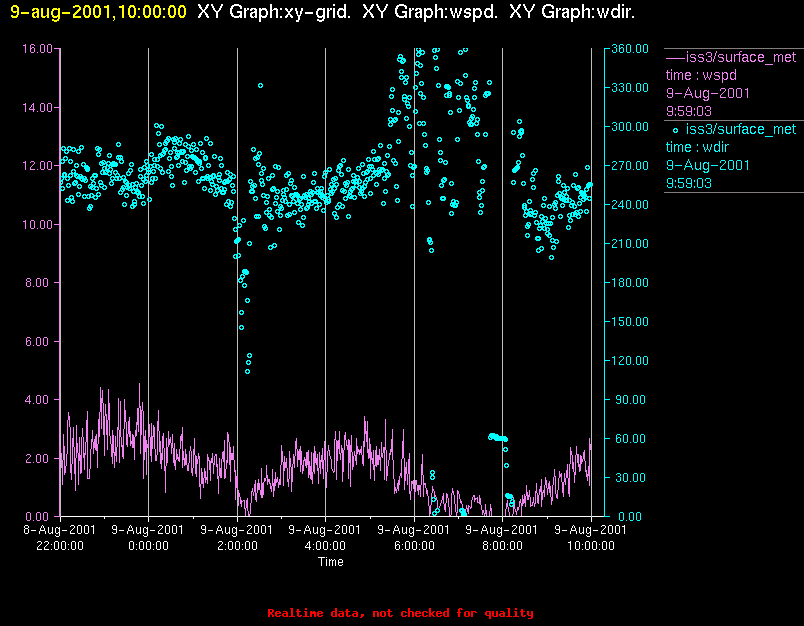Click right axis label 360.00
Viewport: 804px width, 626px height.
point(630,49)
